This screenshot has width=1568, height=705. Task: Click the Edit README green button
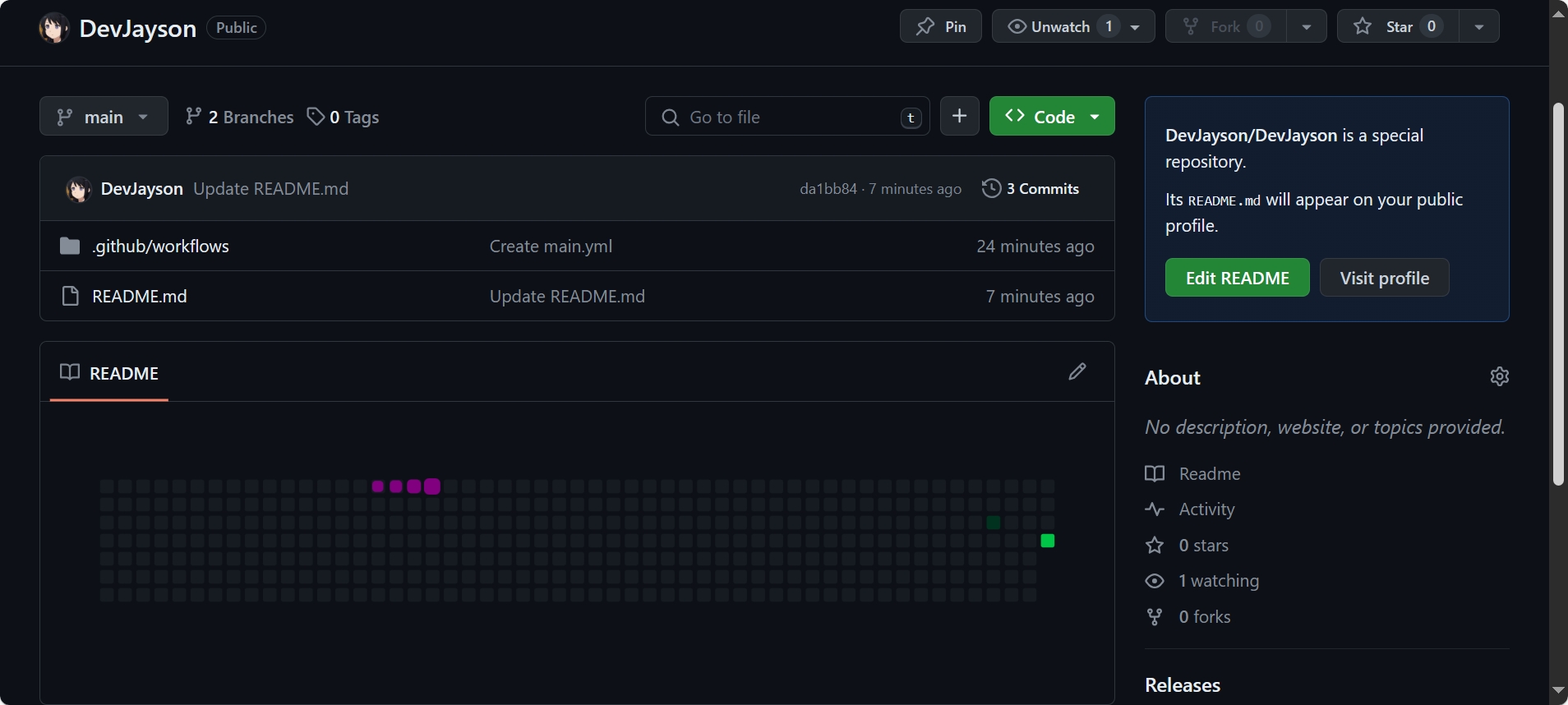(x=1238, y=278)
